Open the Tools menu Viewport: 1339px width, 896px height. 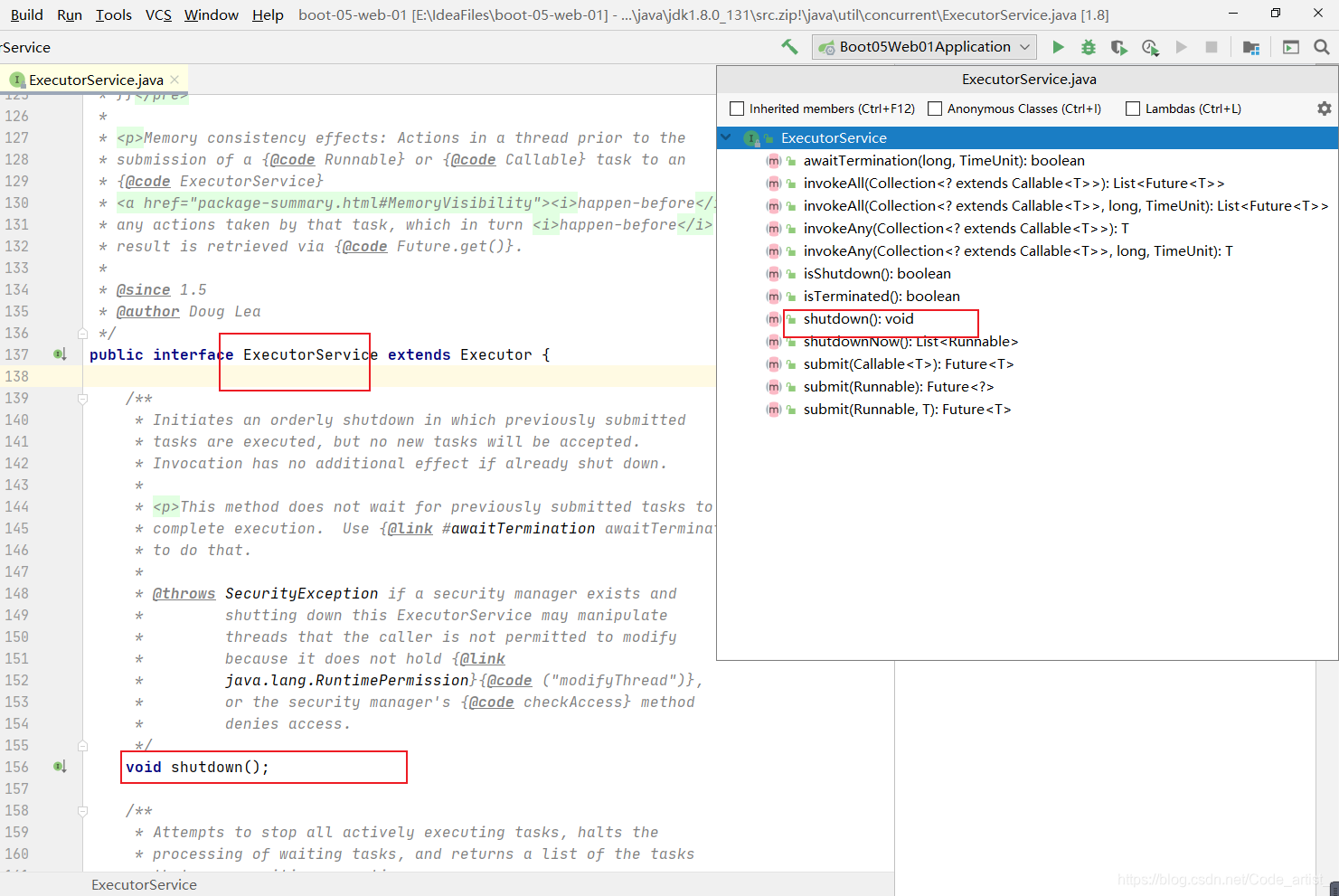click(114, 14)
